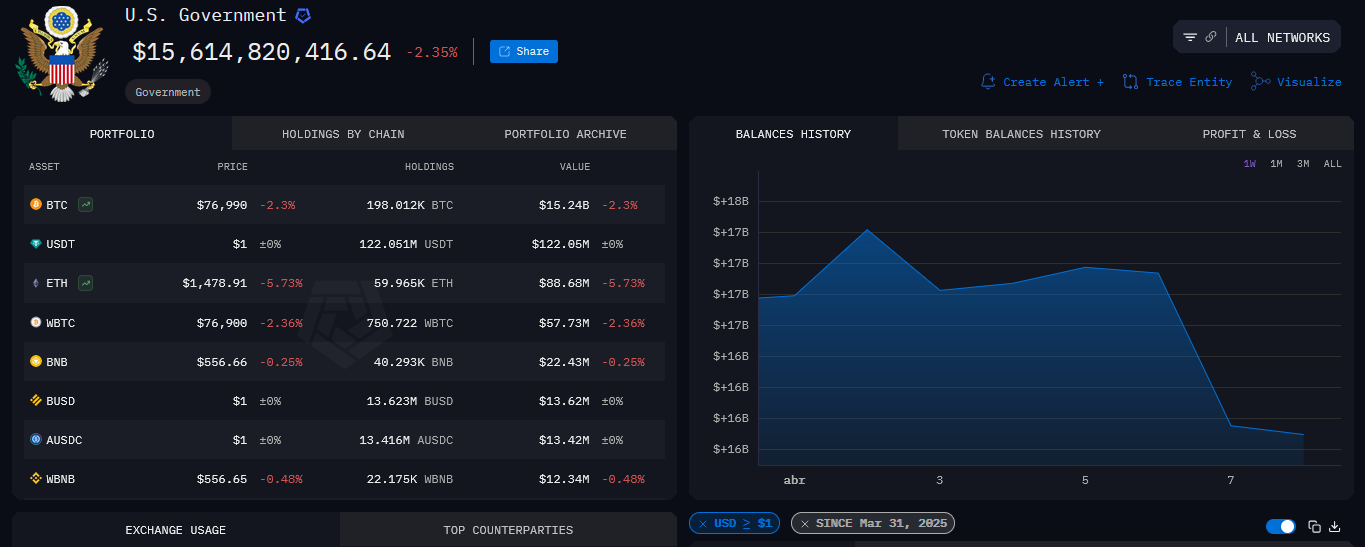Select the BALANCES HISTORY tab
This screenshot has width=1365, height=547.
pyautogui.click(x=793, y=134)
